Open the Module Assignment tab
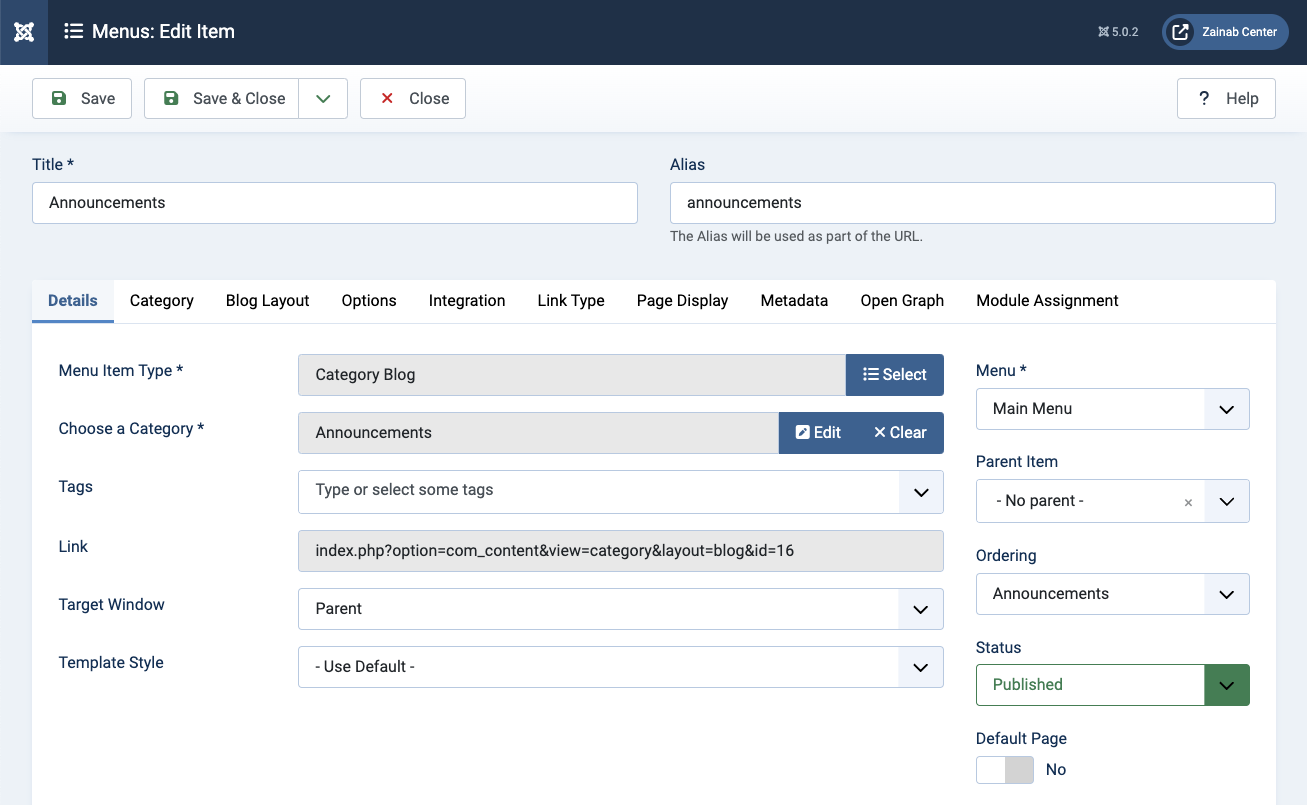The image size is (1307, 805). (1047, 300)
